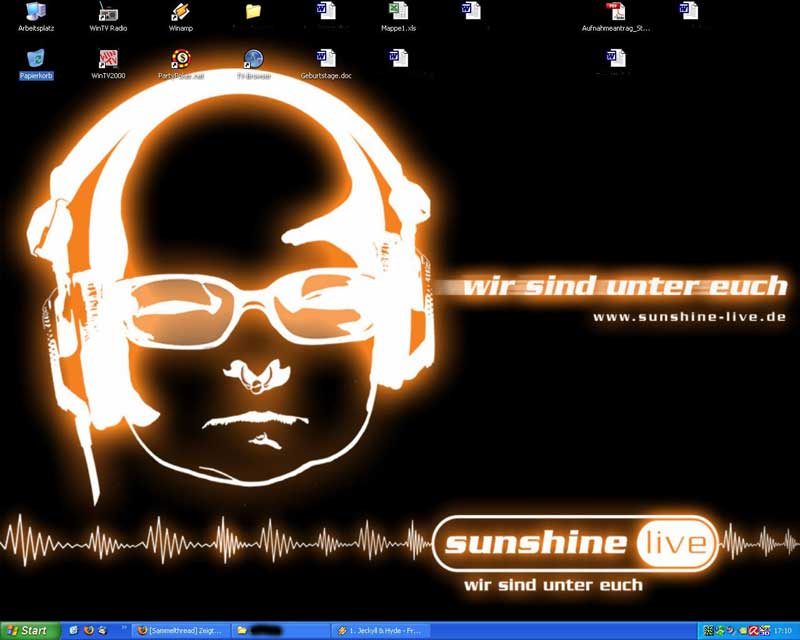Launch Firefox from the quick launch bar
Viewport: 800px width, 640px height.
click(89, 630)
